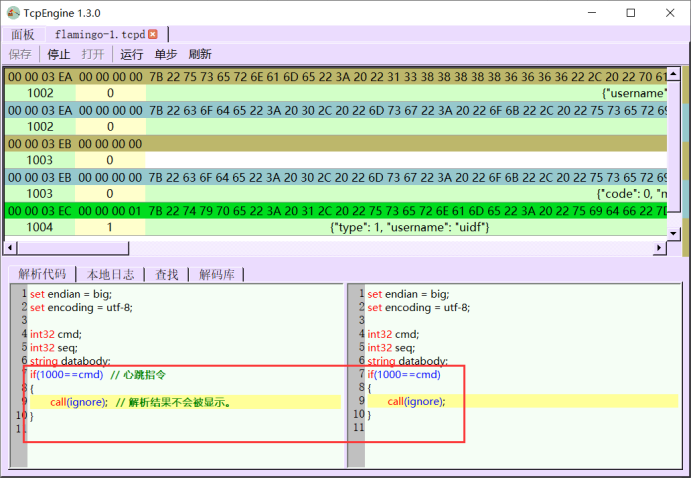Click highlighted call(ignore) line with comment in left editor
Image resolution: width=692 pixels, height=478 pixels.
pos(185,402)
